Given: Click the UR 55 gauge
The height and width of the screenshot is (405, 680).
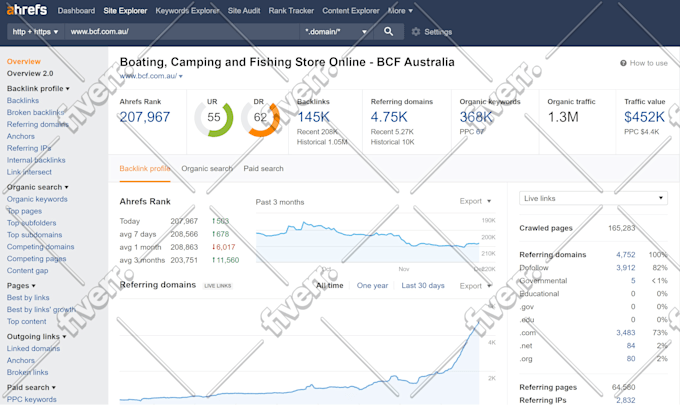Looking at the screenshot, I should 214,118.
